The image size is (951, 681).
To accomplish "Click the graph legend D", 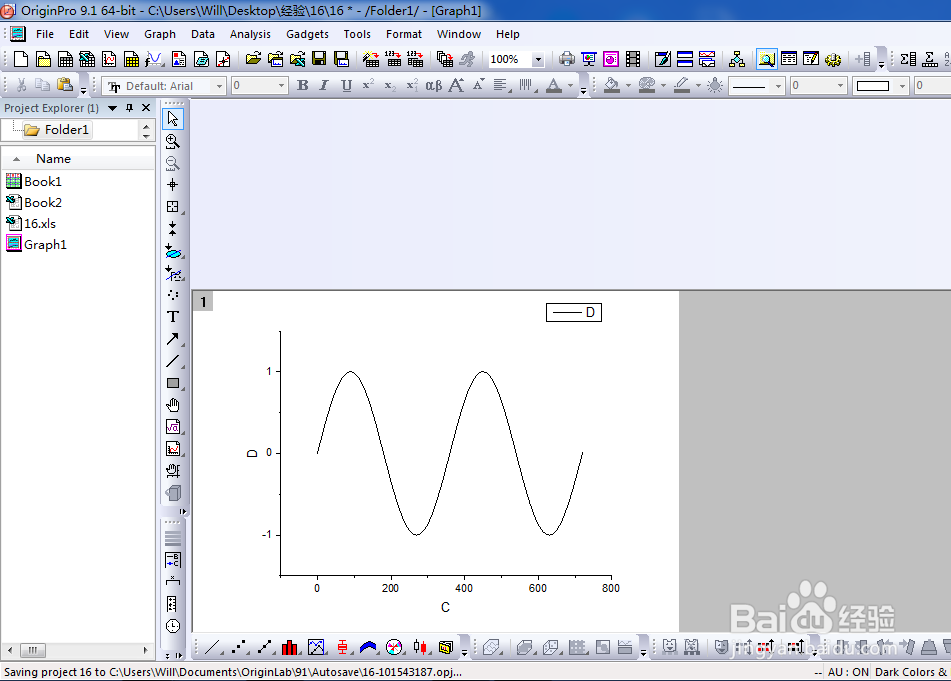I will coord(574,312).
